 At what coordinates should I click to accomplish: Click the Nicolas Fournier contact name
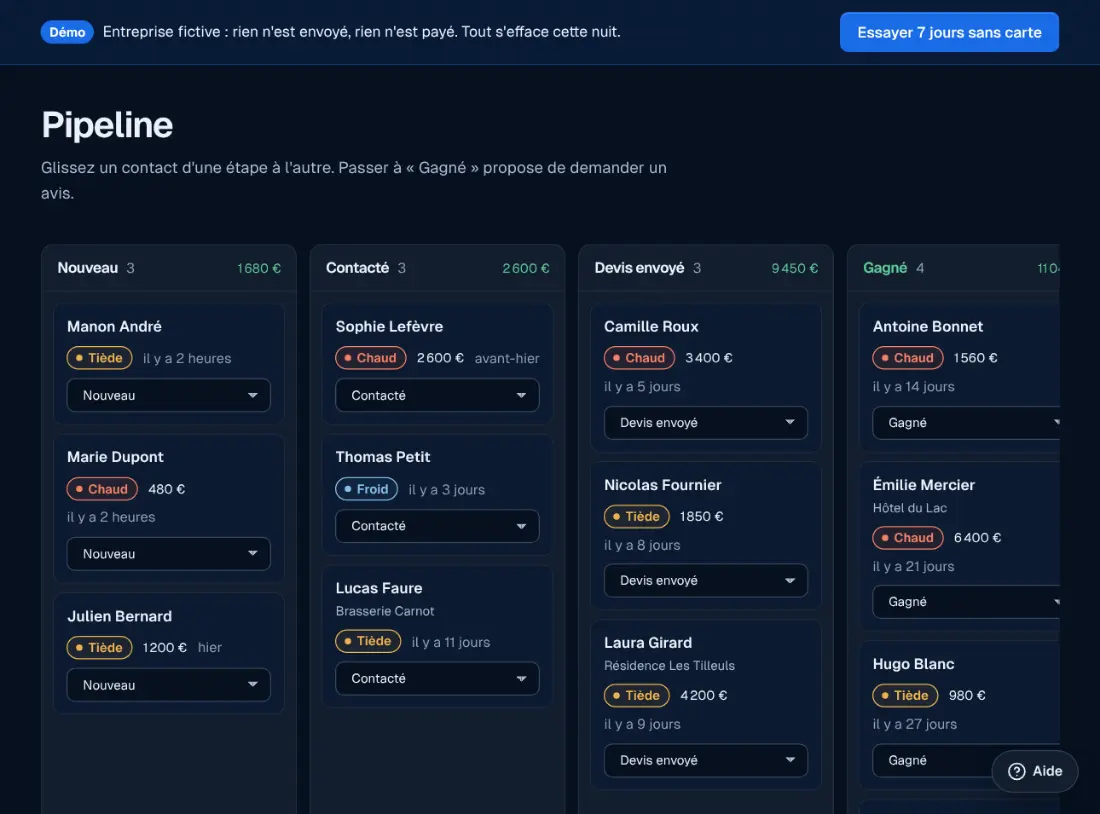click(662, 485)
